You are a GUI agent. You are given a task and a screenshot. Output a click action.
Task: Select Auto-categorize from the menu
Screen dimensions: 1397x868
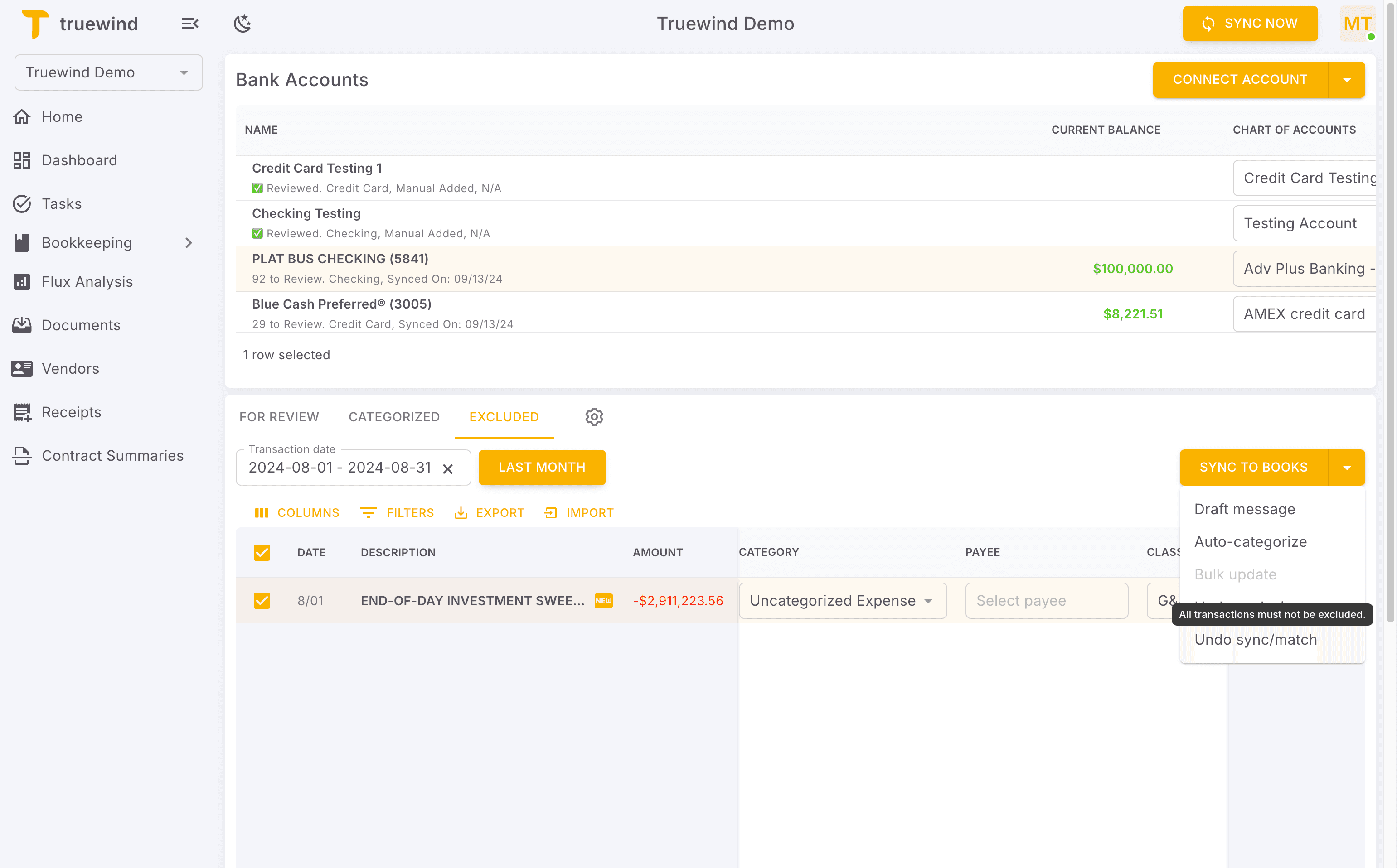coord(1251,541)
